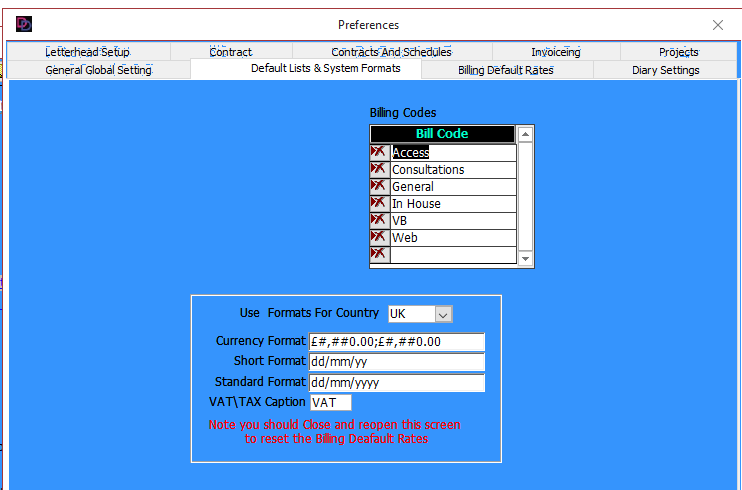
Task: Switch to Diary Settings tab
Action: (x=665, y=70)
